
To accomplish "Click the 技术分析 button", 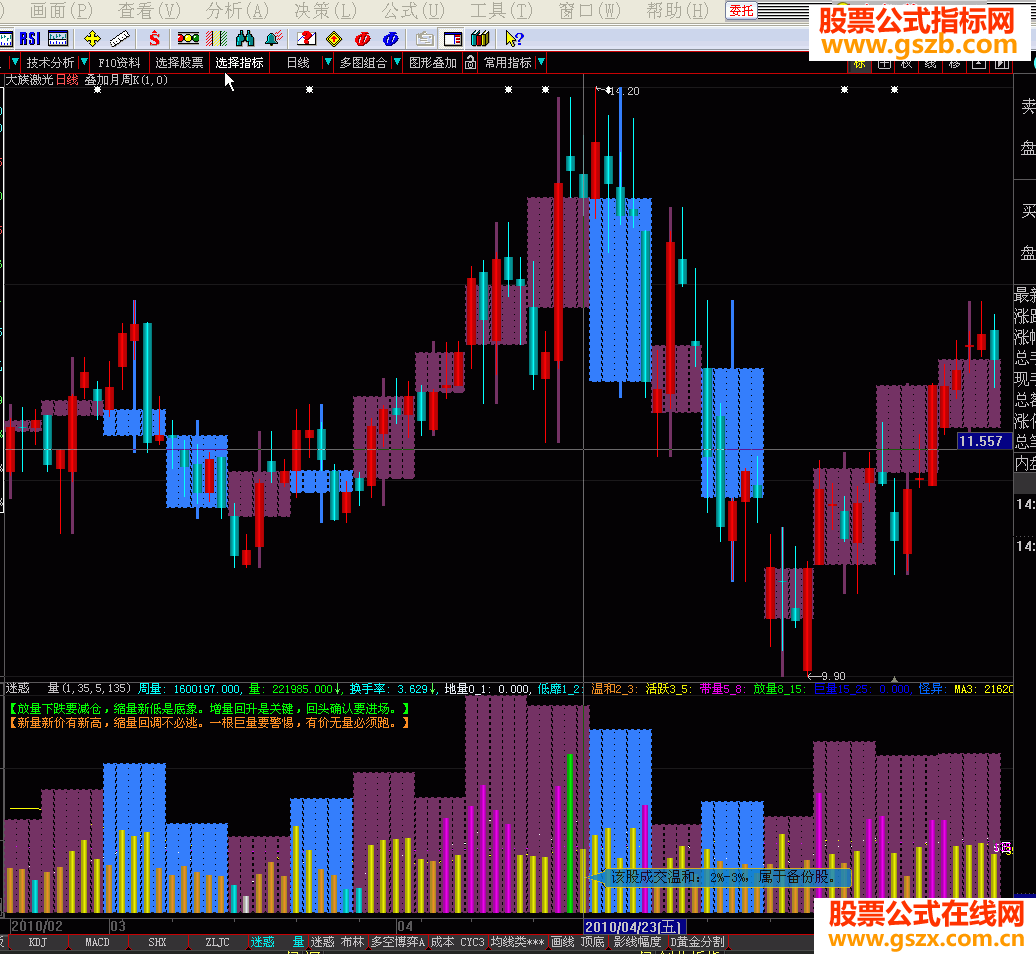I will coord(50,63).
